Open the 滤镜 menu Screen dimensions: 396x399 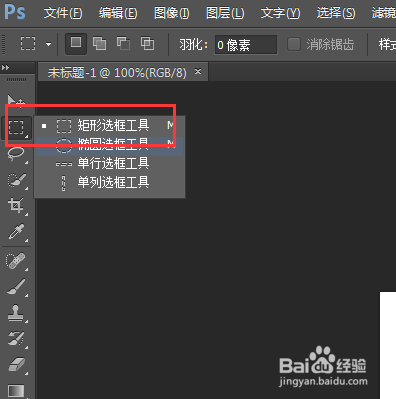(384, 13)
